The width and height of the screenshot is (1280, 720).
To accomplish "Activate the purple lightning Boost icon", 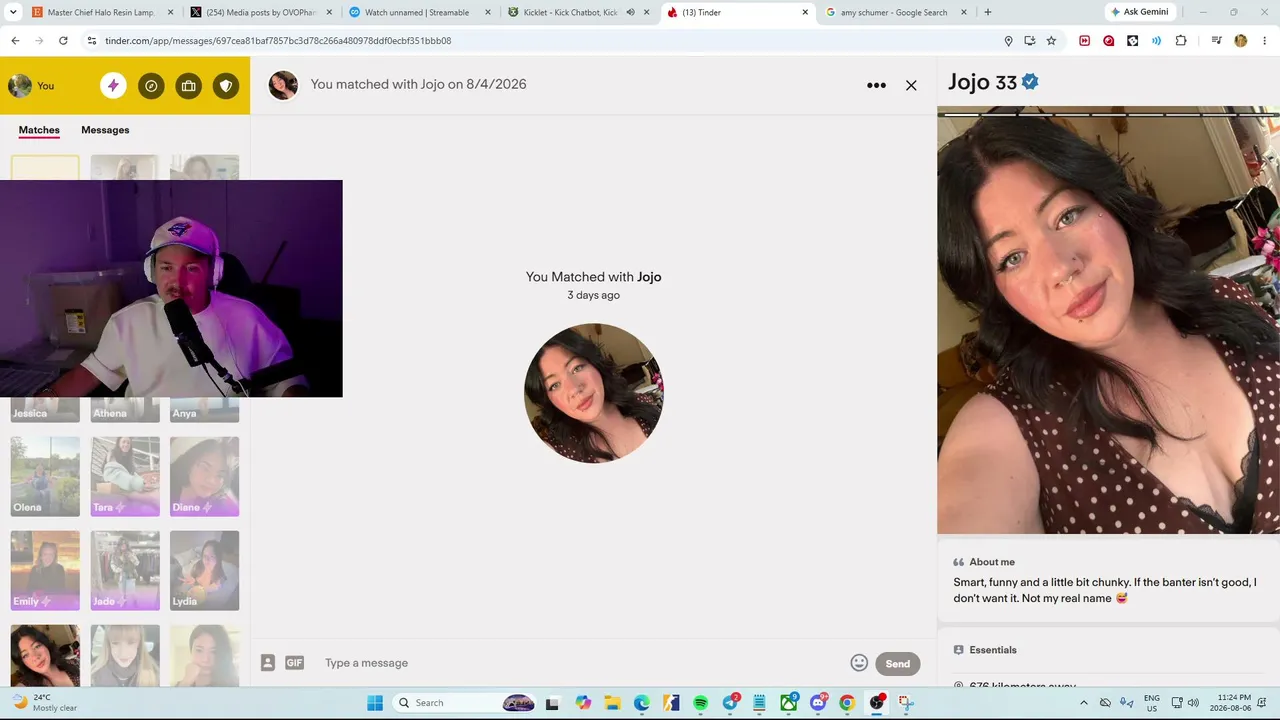I will point(113,86).
